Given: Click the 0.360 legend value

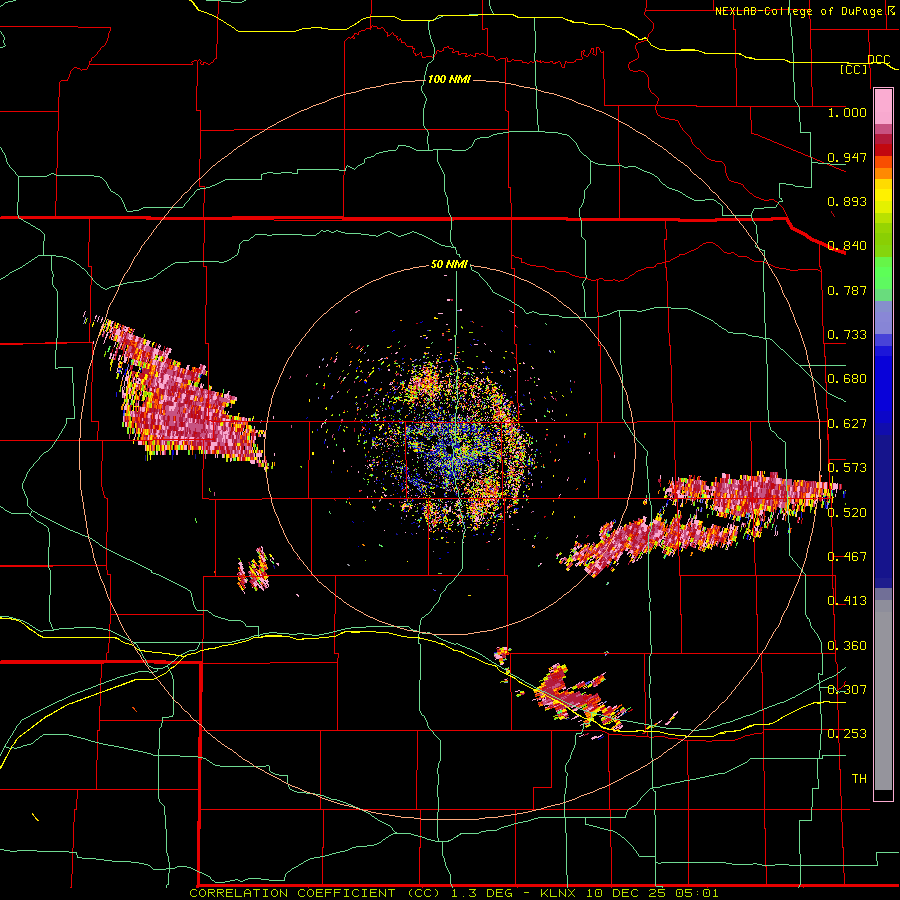Looking at the screenshot, I should point(847,646).
